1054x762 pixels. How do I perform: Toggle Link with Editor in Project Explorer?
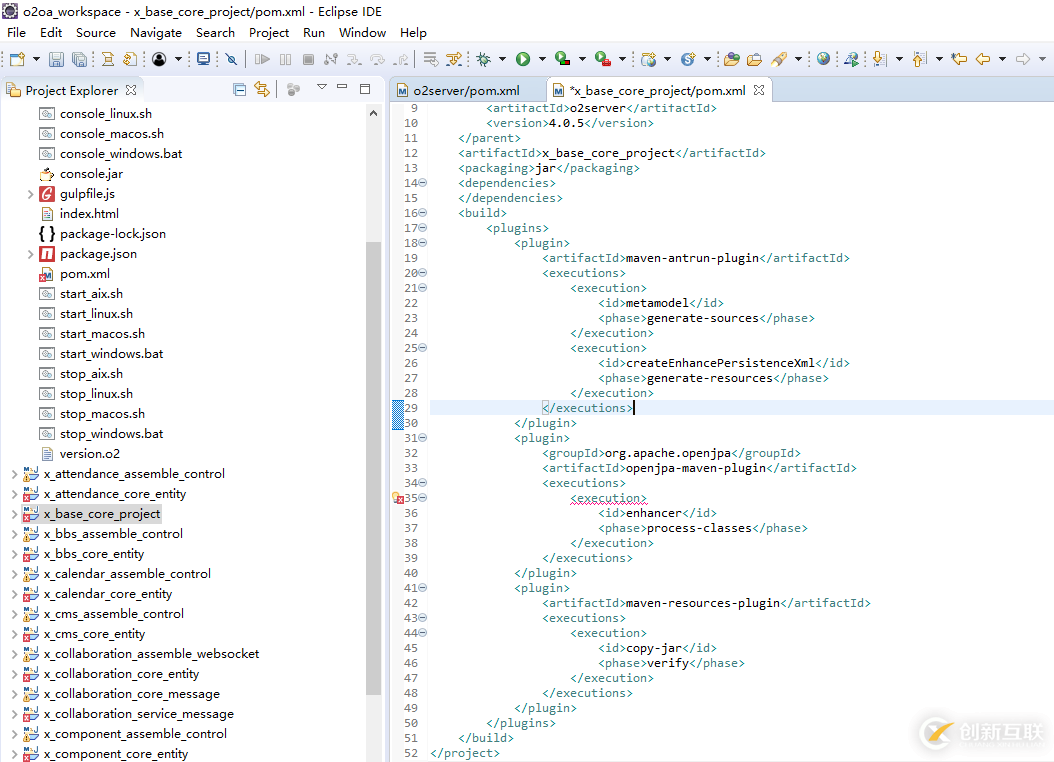coord(262,90)
